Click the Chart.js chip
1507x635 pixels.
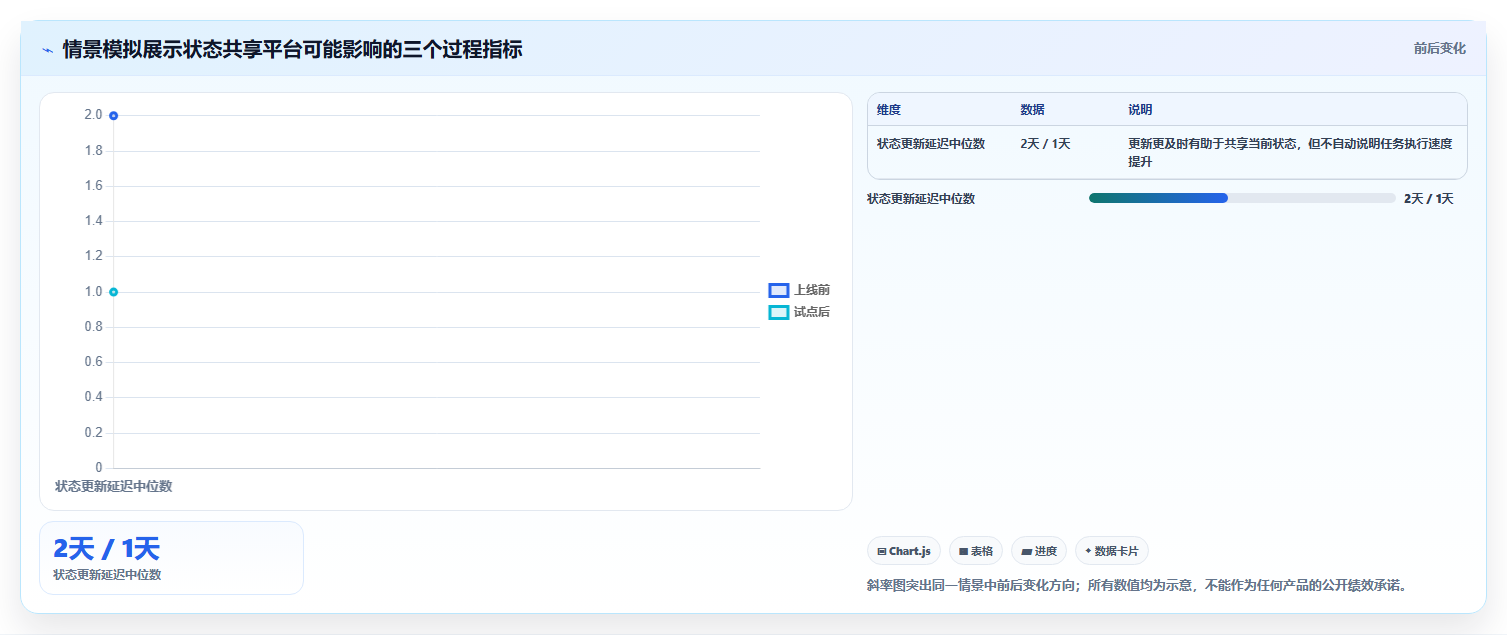point(904,551)
